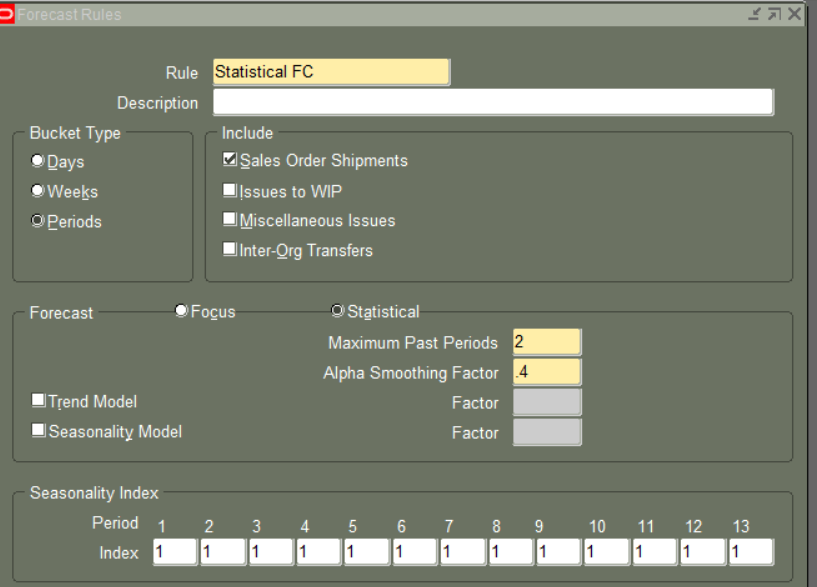Click the Period 1 seasonality index field

pos(173,551)
